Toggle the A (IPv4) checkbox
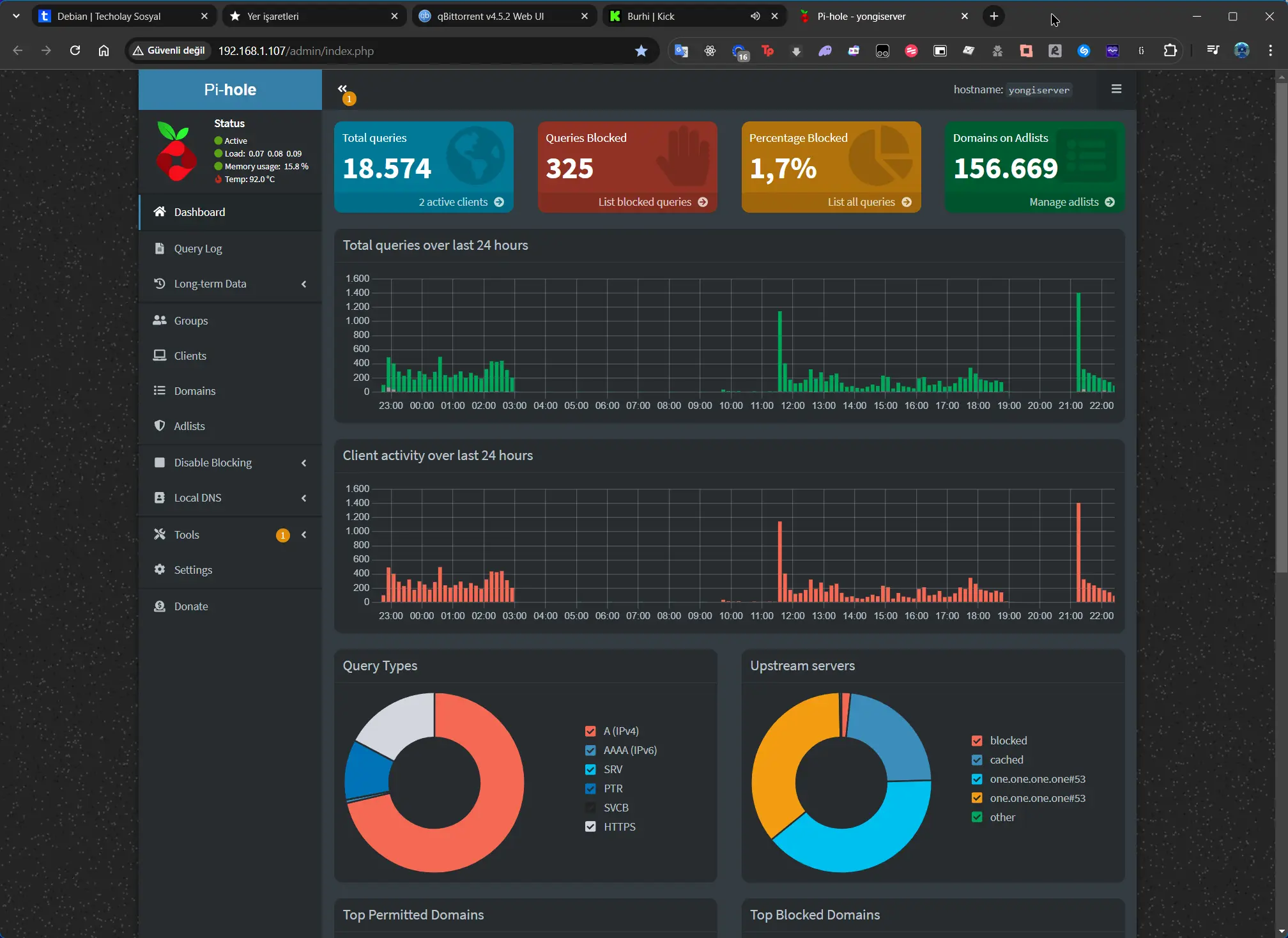Image resolution: width=1288 pixels, height=938 pixels. [x=590, y=731]
